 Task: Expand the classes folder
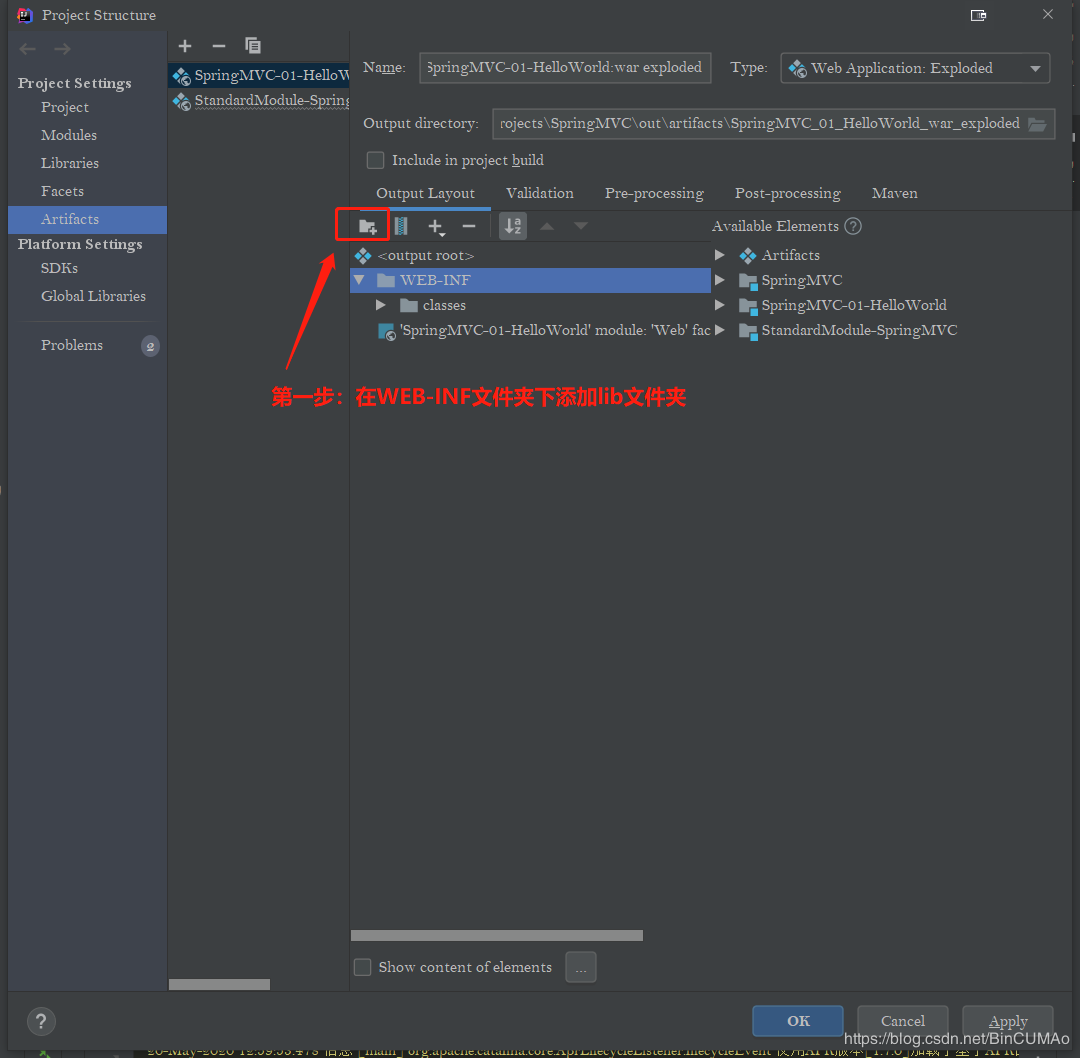pos(380,305)
